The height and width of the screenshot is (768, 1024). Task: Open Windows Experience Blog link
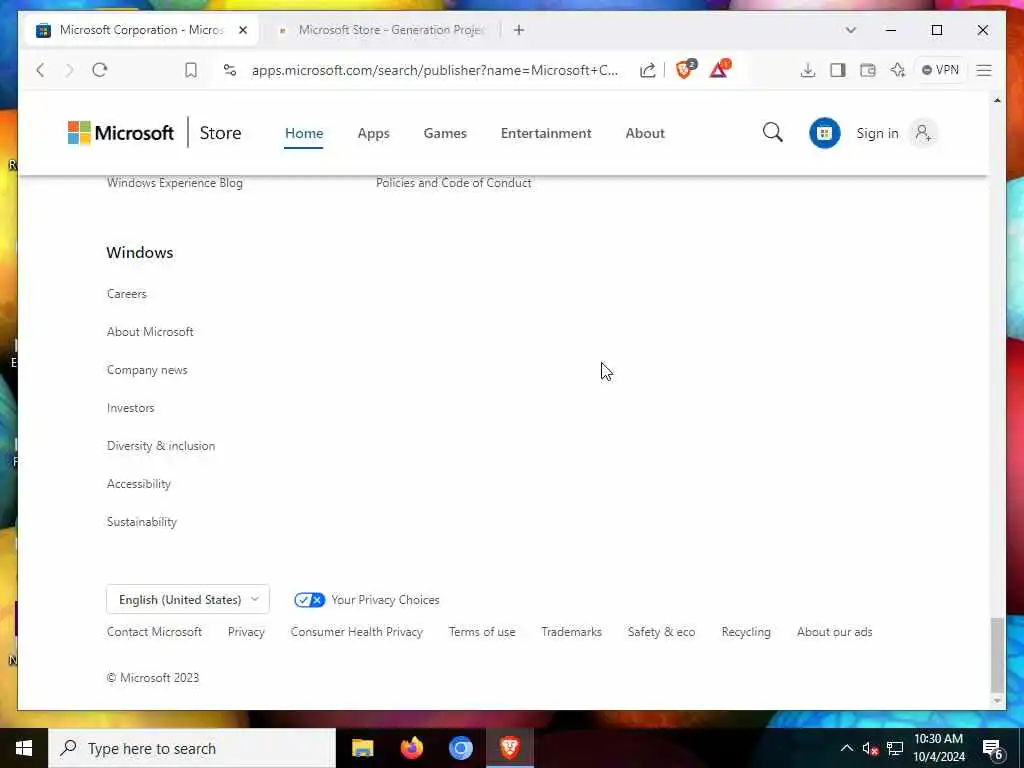coord(174,183)
